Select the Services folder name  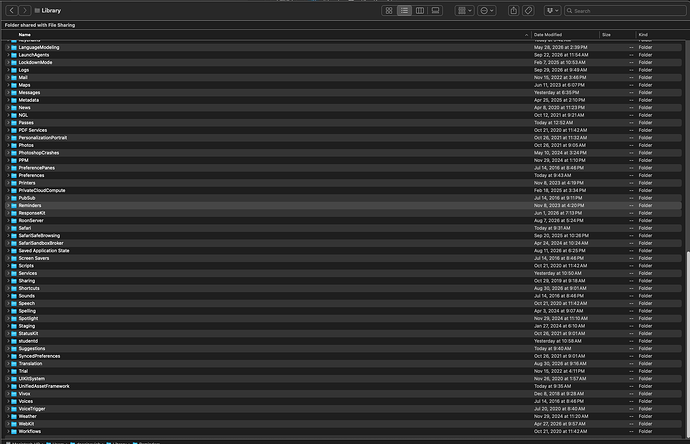[28, 273]
